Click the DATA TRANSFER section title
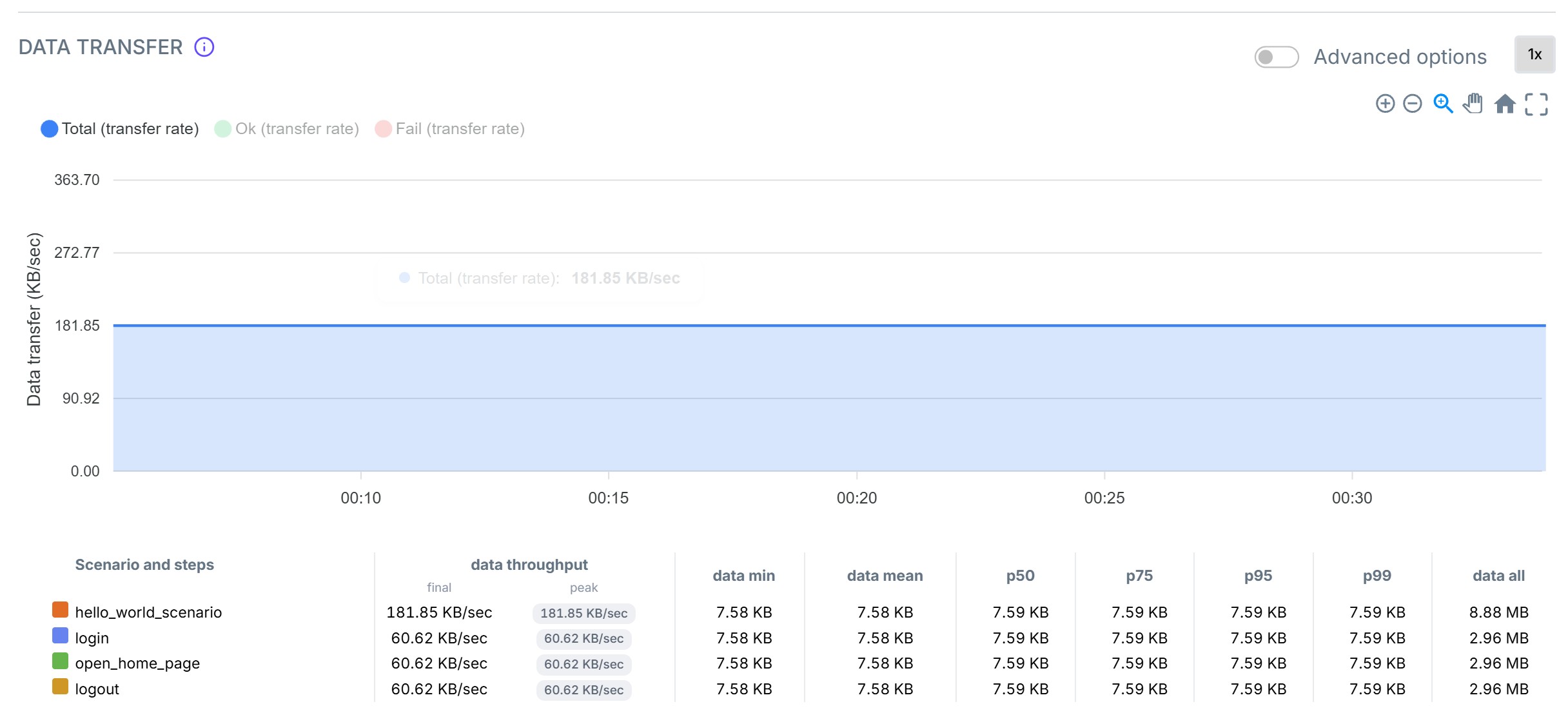 [x=101, y=47]
